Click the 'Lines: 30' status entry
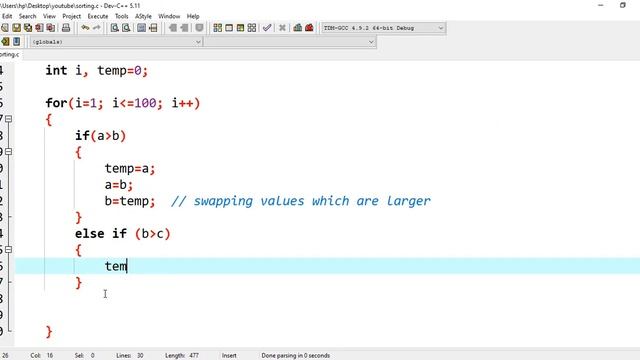 coord(129,356)
